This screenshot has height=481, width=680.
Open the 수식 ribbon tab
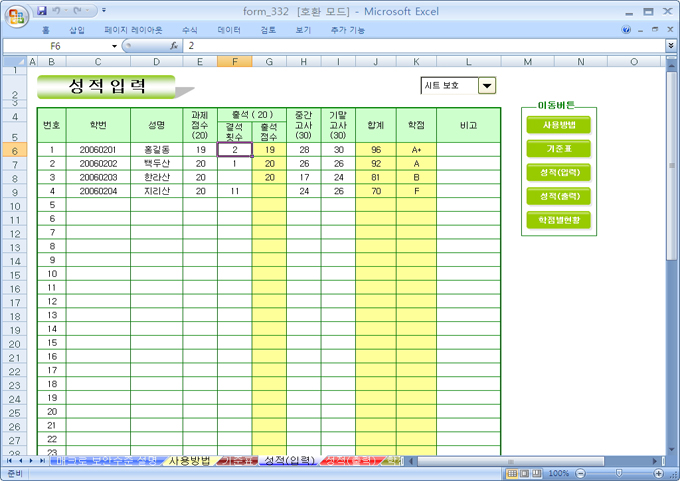(x=190, y=30)
